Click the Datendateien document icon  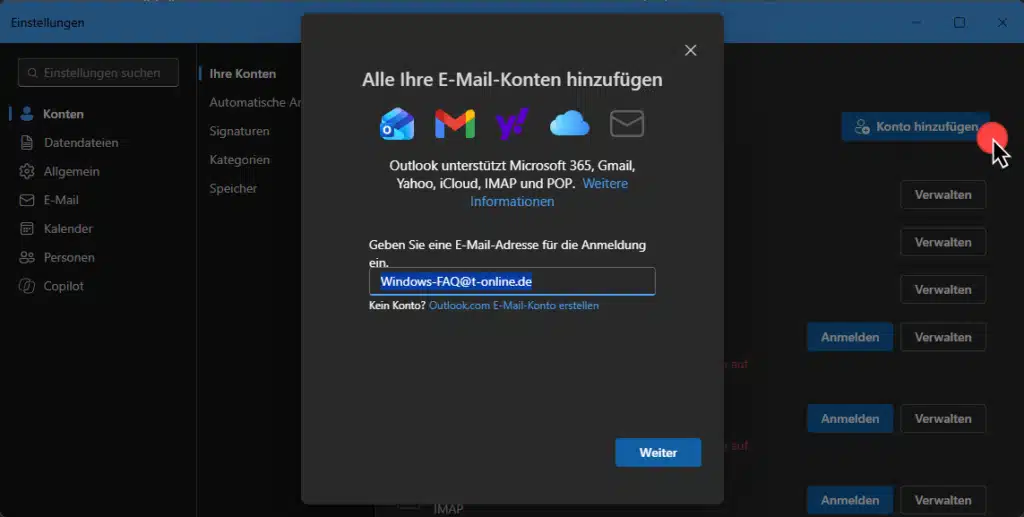(x=27, y=142)
